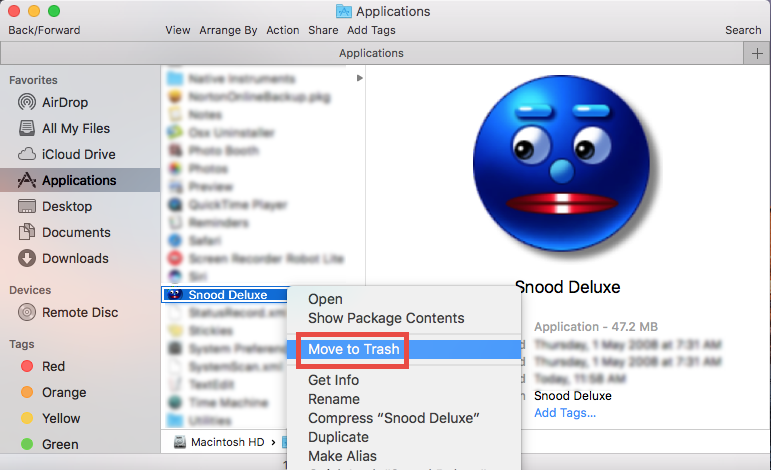Screen dimensions: 771x470
Task: Click the Add Tags... link in preview
Action: 565,413
